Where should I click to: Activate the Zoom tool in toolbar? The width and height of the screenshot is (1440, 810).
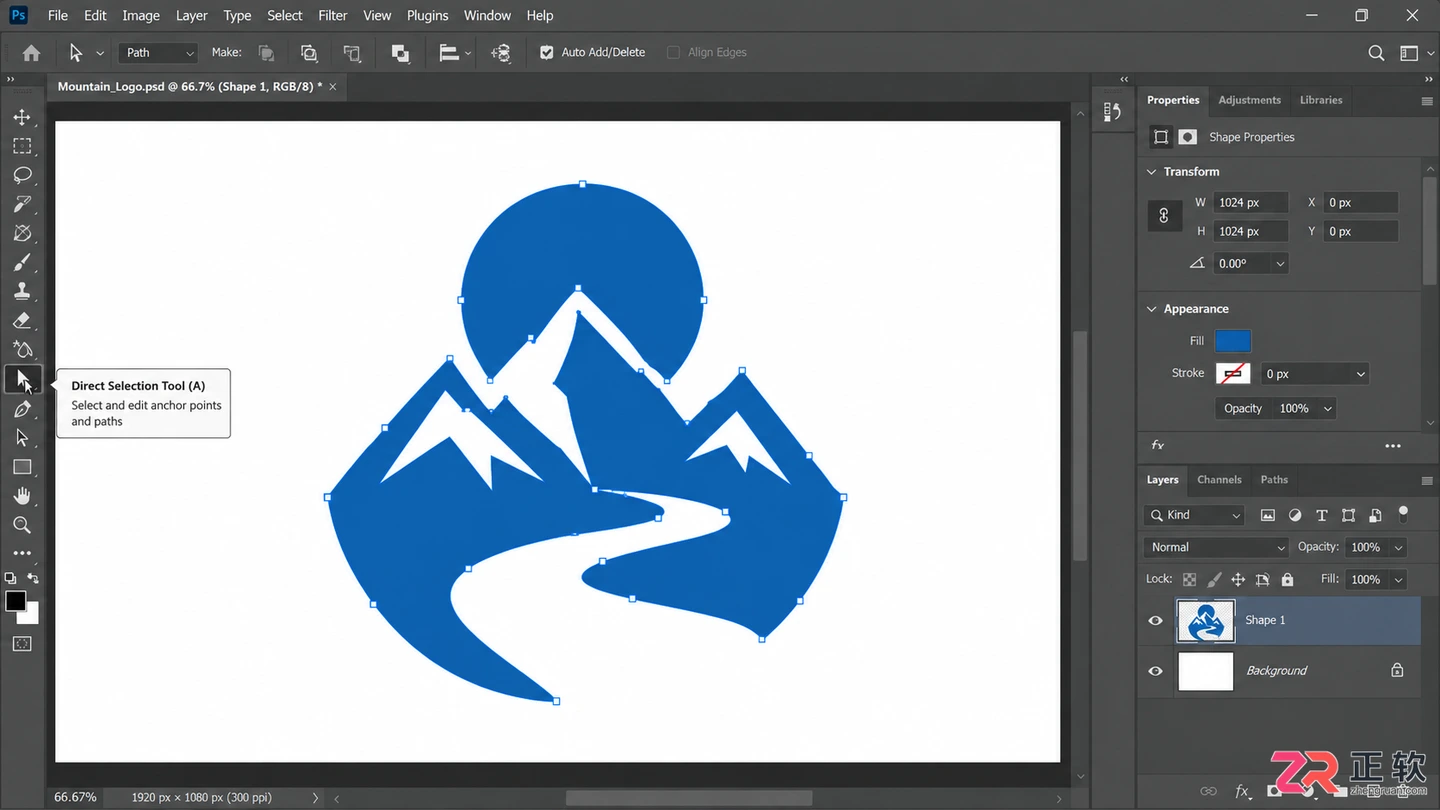click(22, 525)
